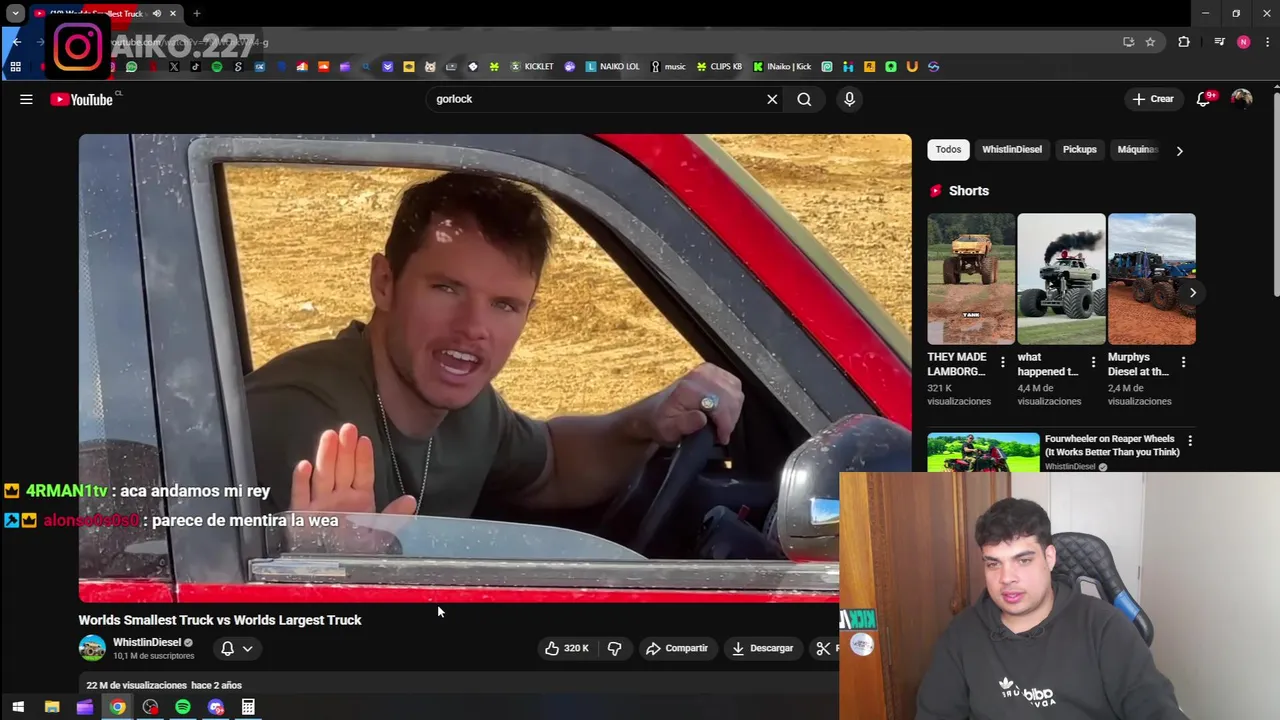Create a clip with scissors icon

click(x=823, y=648)
